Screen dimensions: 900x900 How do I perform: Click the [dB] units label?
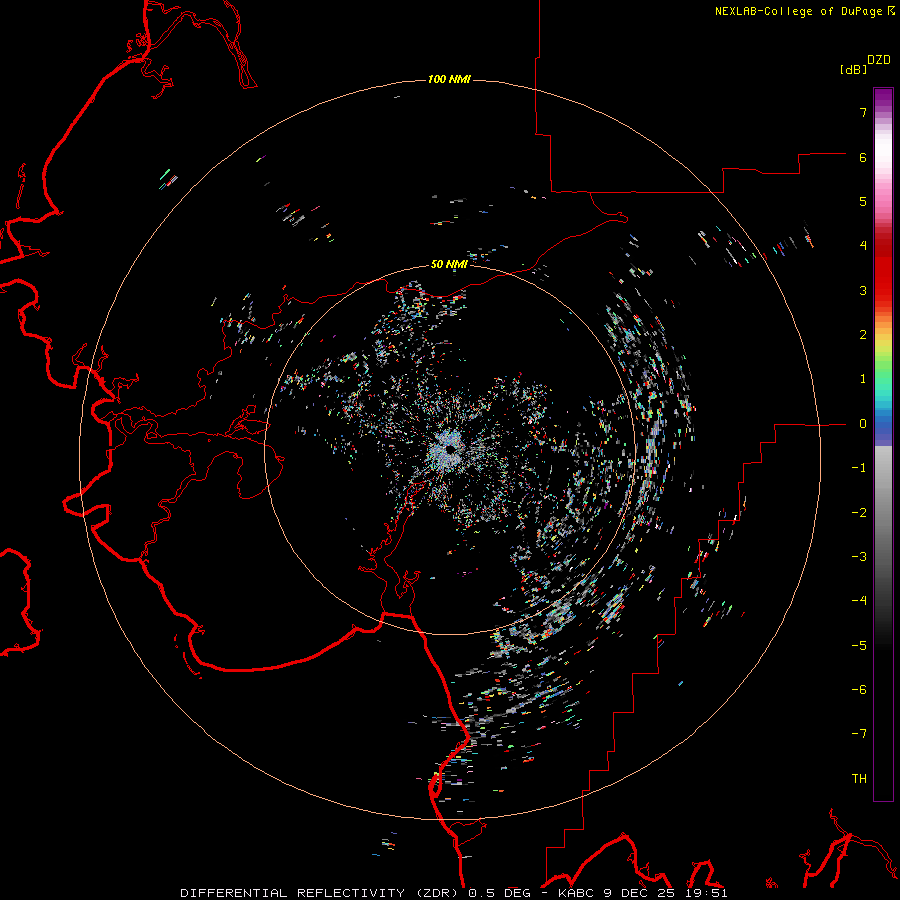coord(853,70)
